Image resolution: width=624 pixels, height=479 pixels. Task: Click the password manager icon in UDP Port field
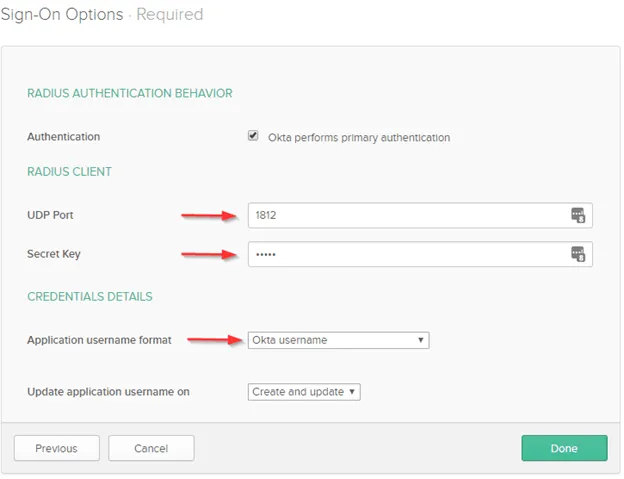[578, 215]
